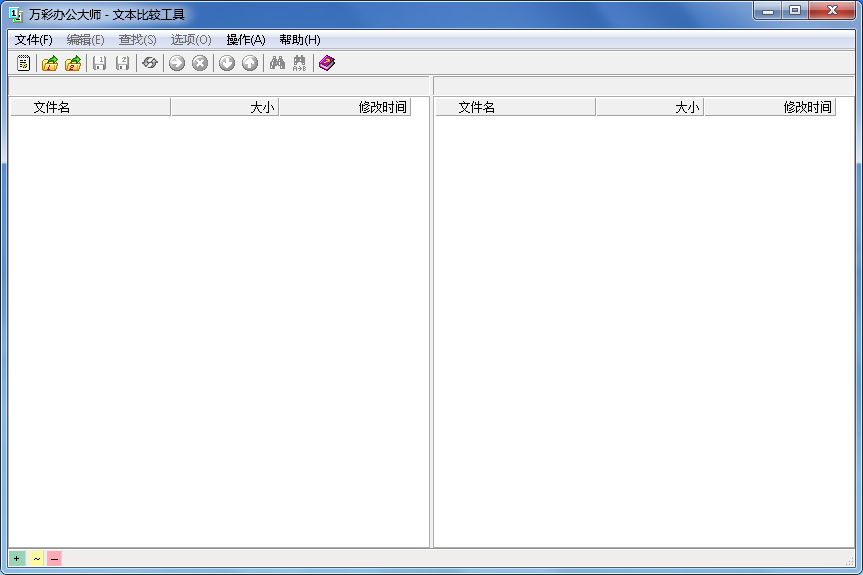The height and width of the screenshot is (575, 863).
Task: Sort left pane by 文件名 column
Action: [90, 107]
